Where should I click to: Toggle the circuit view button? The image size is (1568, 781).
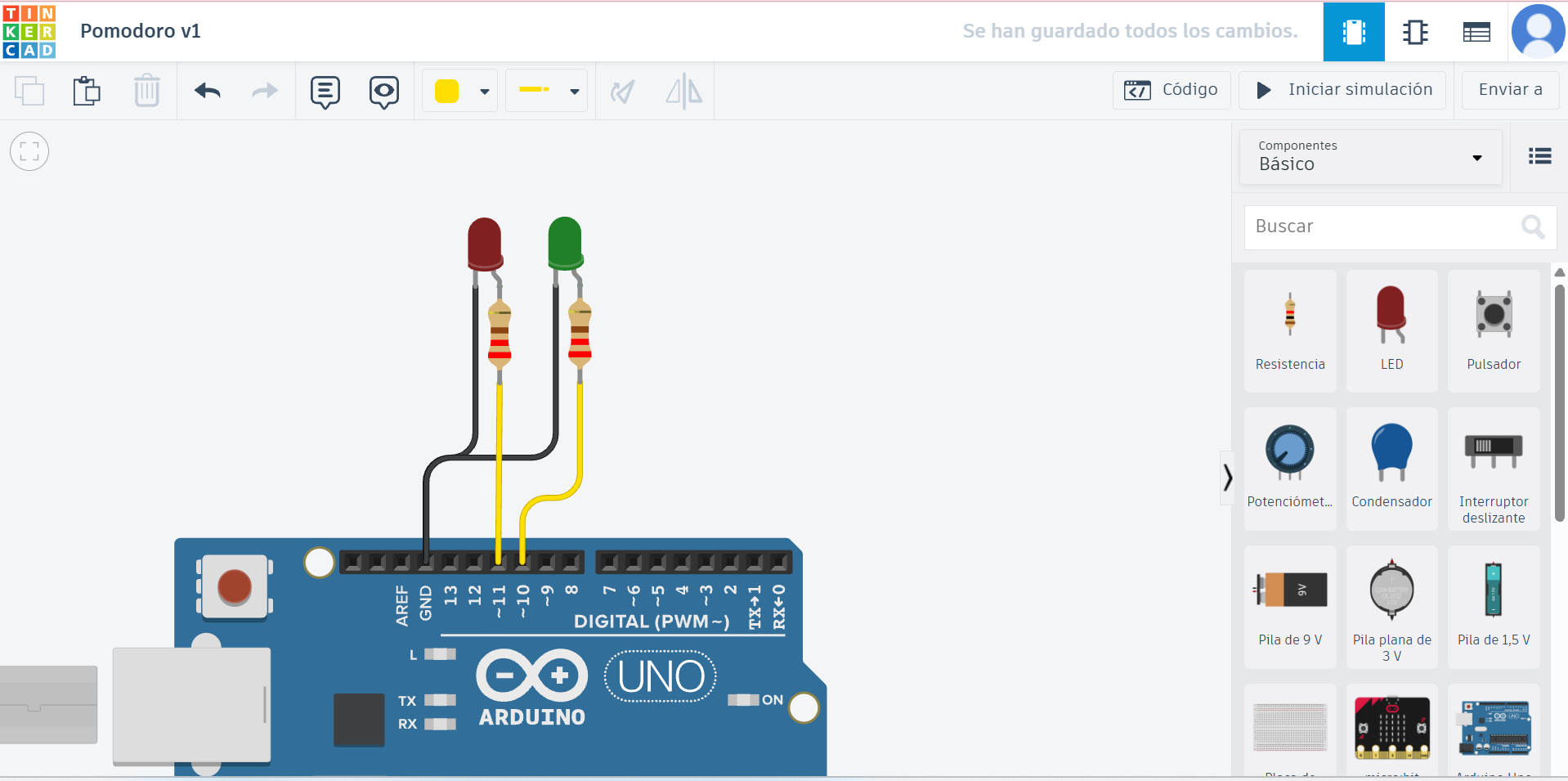tap(1353, 32)
